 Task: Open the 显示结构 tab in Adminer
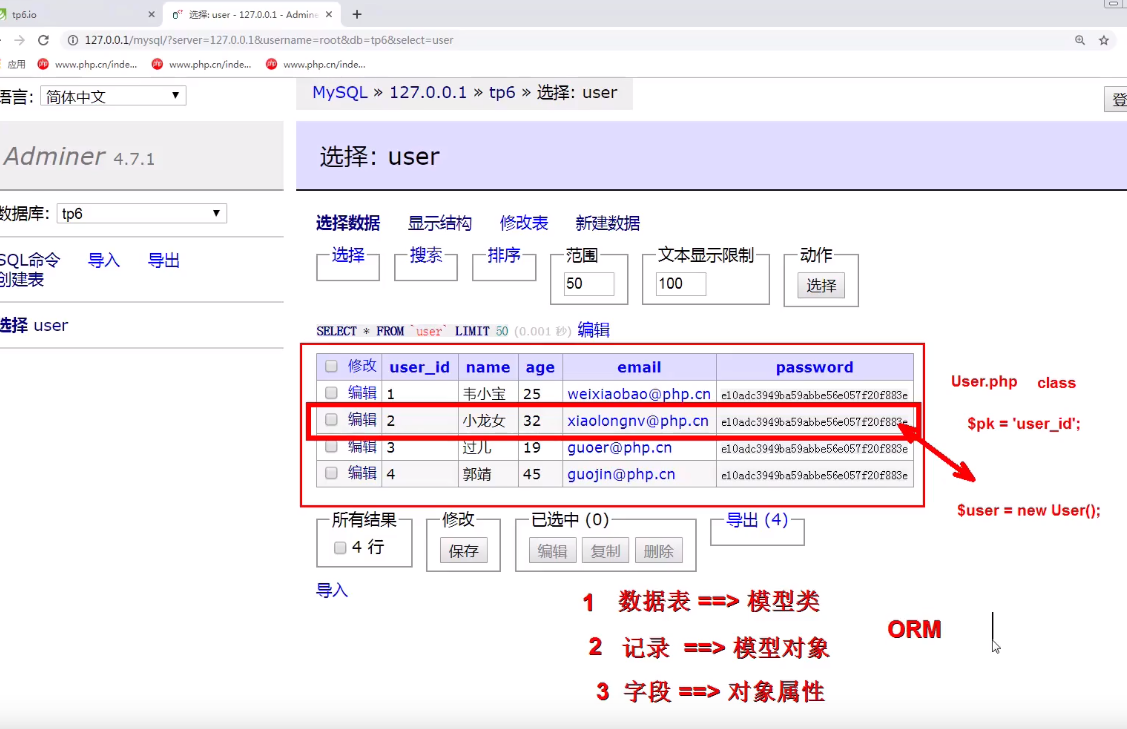click(441, 223)
